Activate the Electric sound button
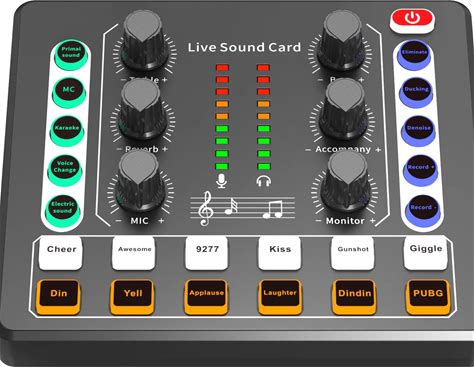Image resolution: width=474 pixels, height=367 pixels. (x=62, y=209)
